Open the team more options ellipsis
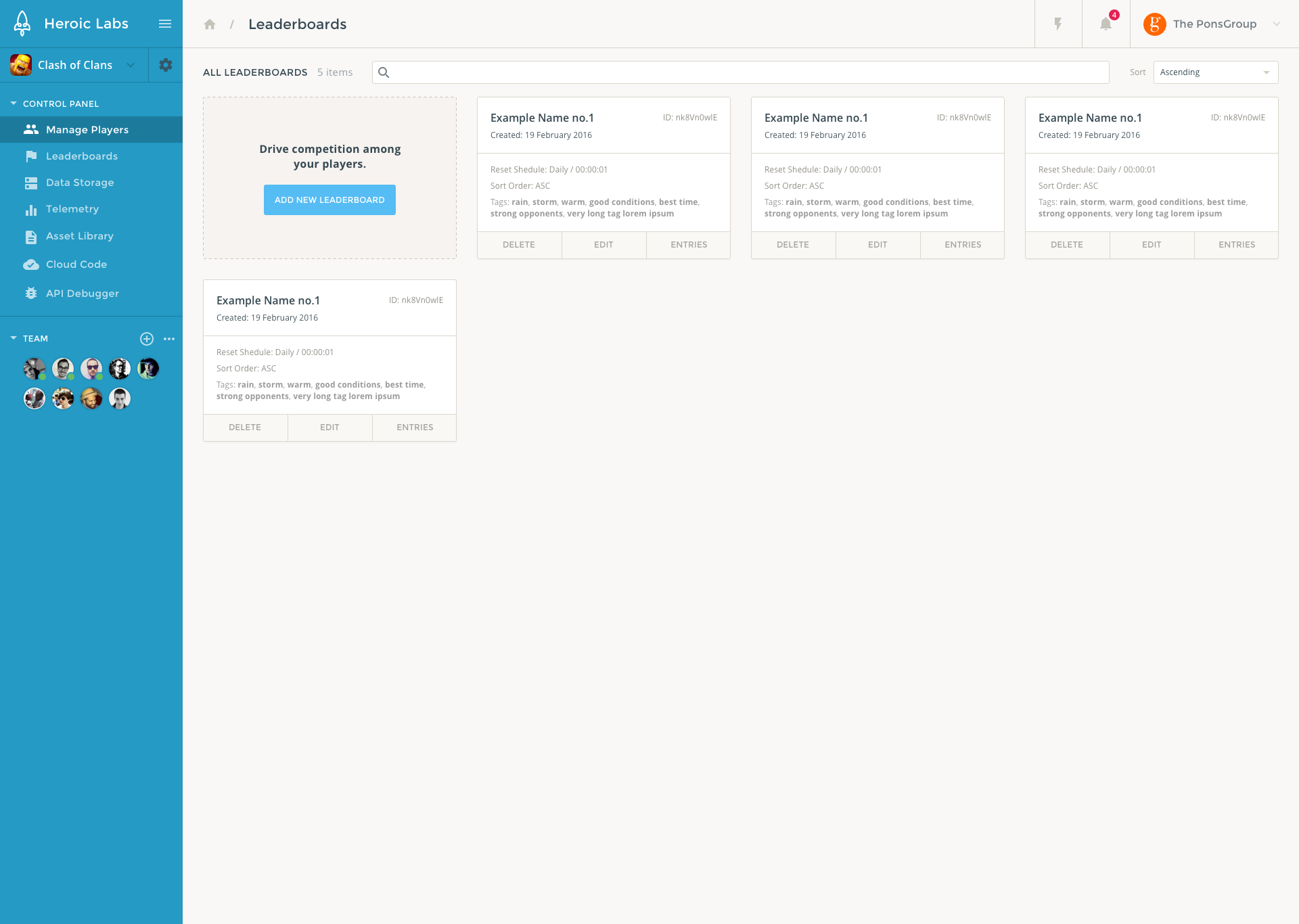Image resolution: width=1299 pixels, height=924 pixels. pos(169,339)
